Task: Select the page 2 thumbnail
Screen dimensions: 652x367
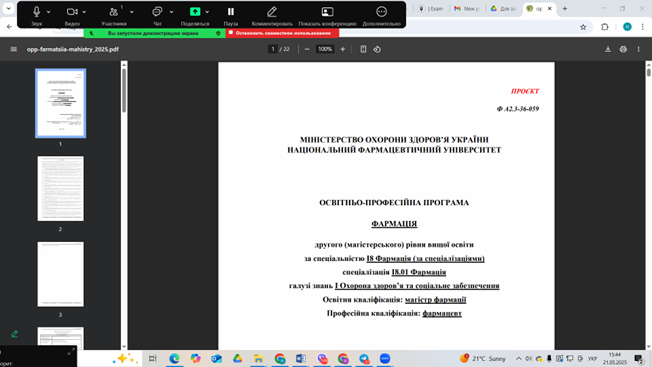Action: [x=60, y=189]
